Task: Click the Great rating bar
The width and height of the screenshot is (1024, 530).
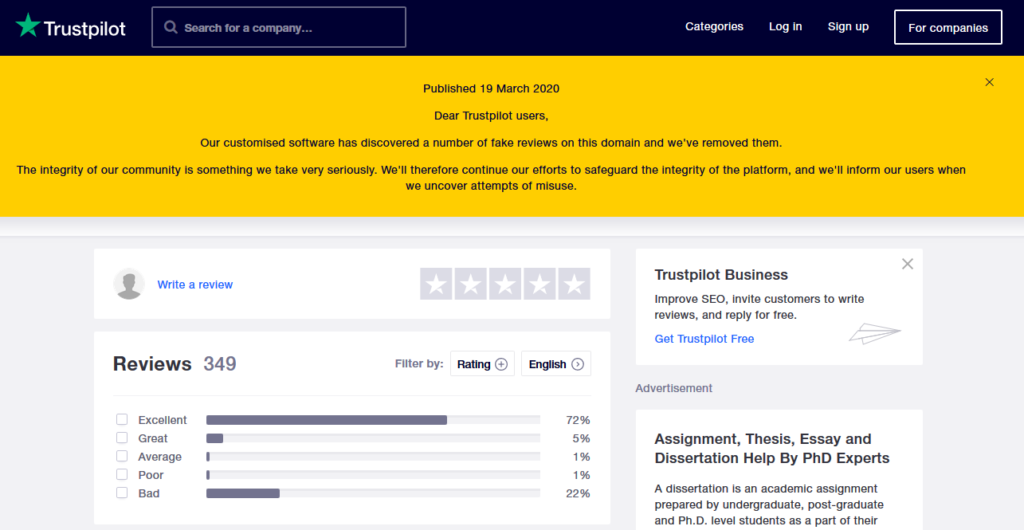Action: pyautogui.click(x=373, y=438)
